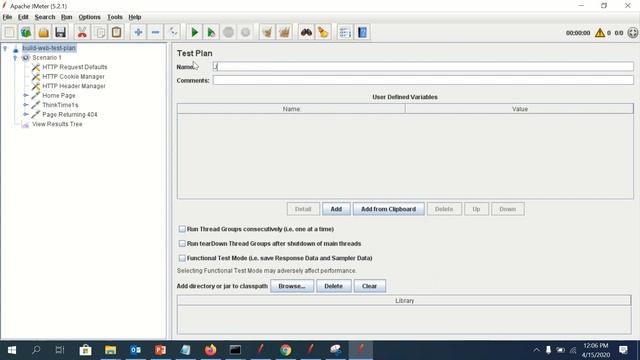
Task: Open the Help menu
Action: click(135, 17)
